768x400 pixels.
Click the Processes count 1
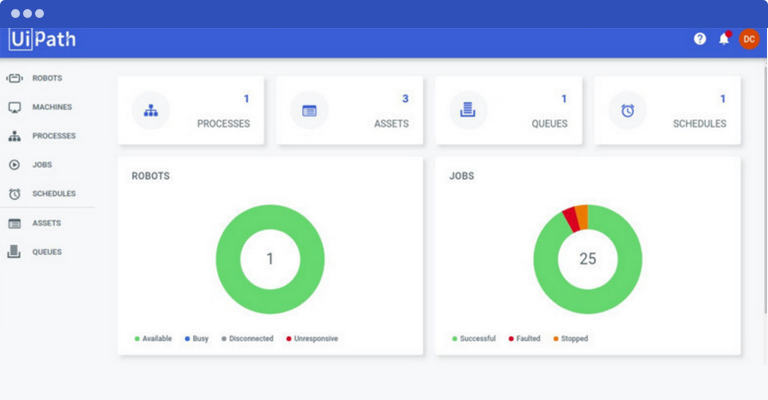tap(246, 99)
